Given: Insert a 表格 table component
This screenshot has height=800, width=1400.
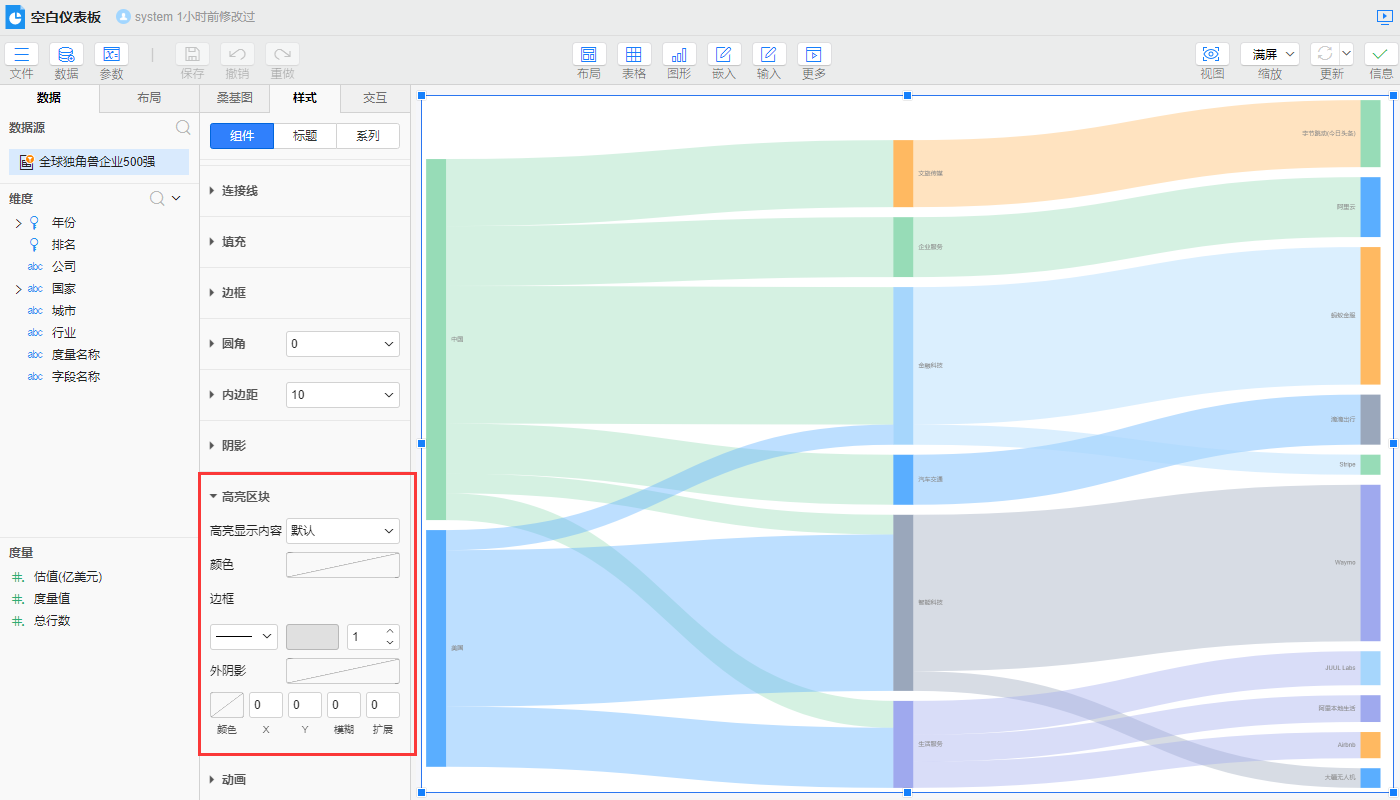Looking at the screenshot, I should 634,55.
